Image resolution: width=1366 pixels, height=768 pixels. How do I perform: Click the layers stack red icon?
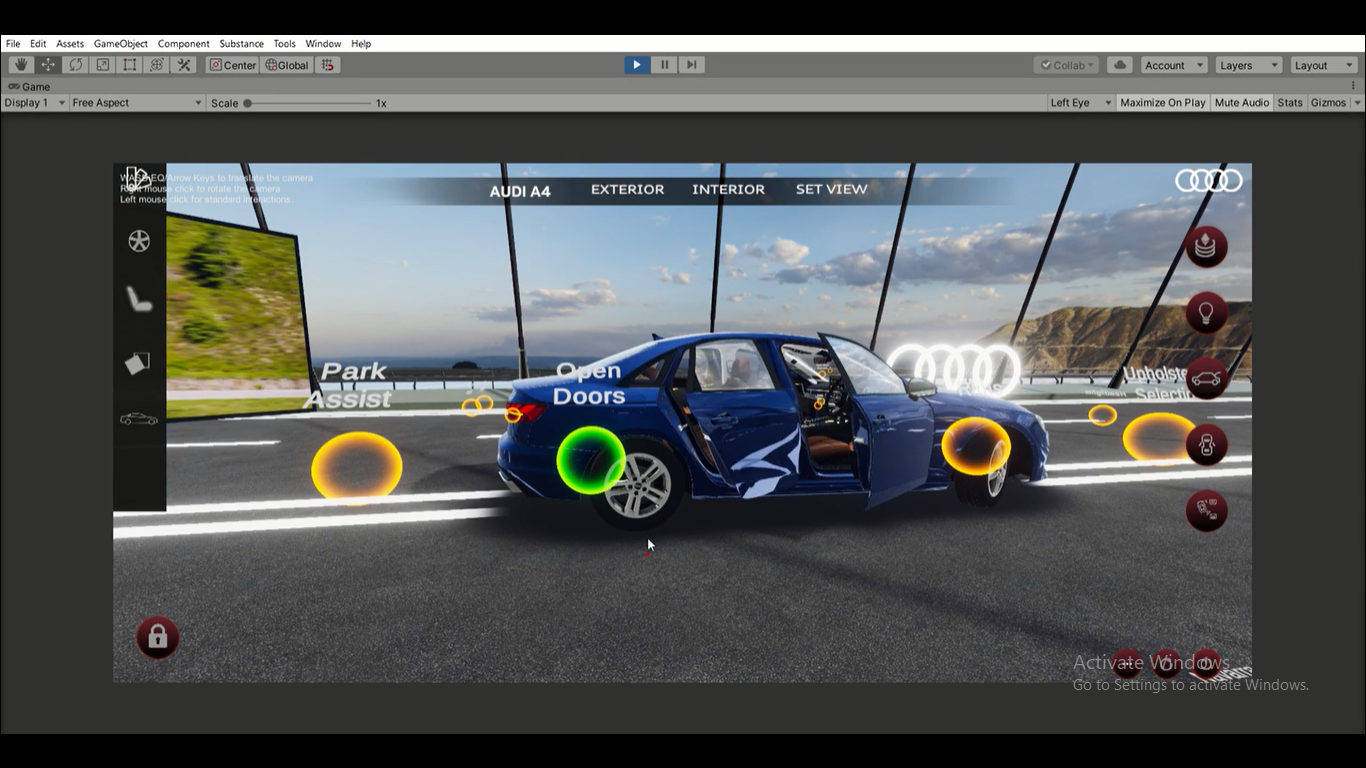(1206, 246)
